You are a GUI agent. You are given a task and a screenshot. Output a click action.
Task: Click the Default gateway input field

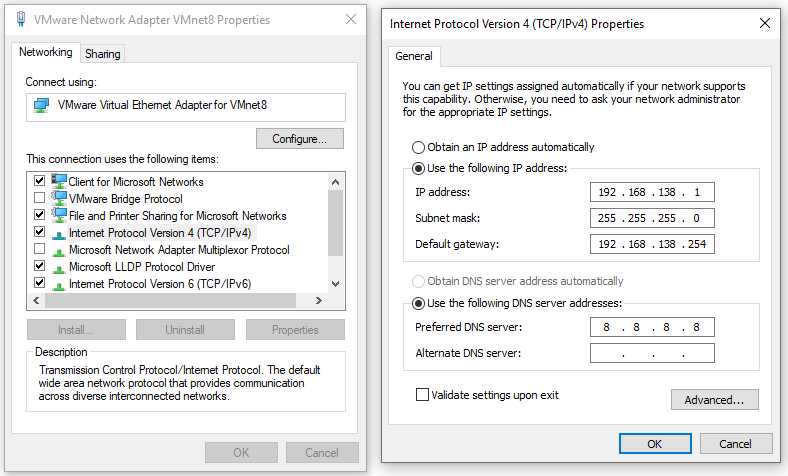652,244
